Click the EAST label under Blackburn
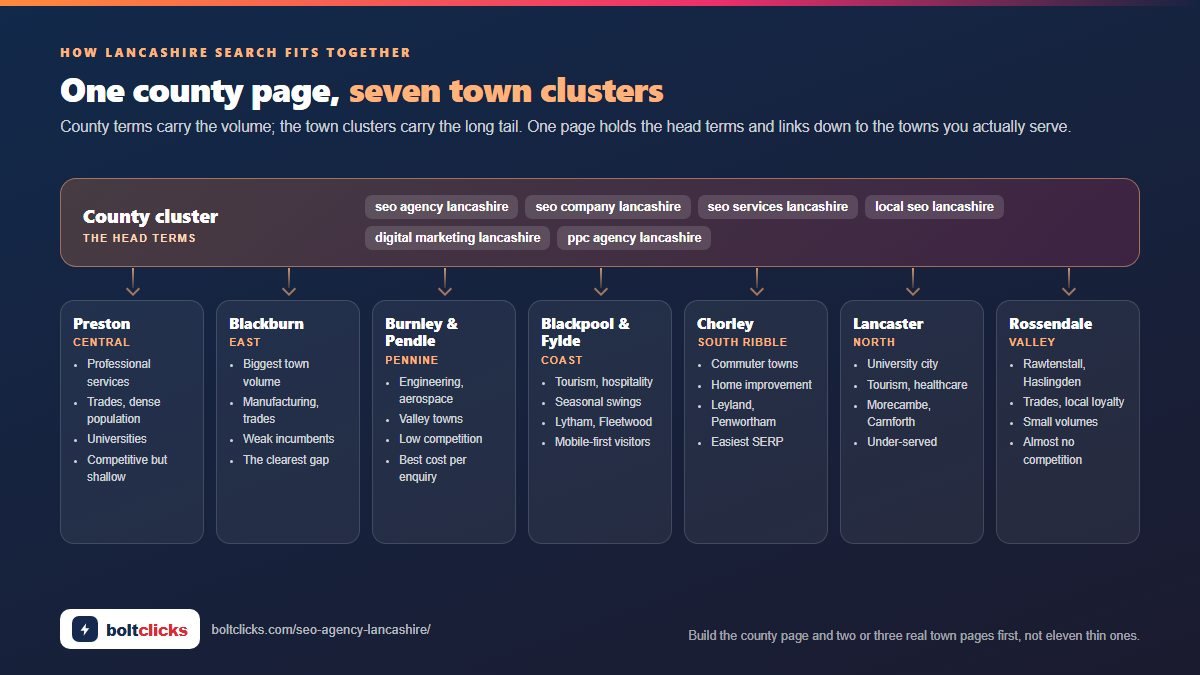Image resolution: width=1200 pixels, height=675 pixels. 245,342
